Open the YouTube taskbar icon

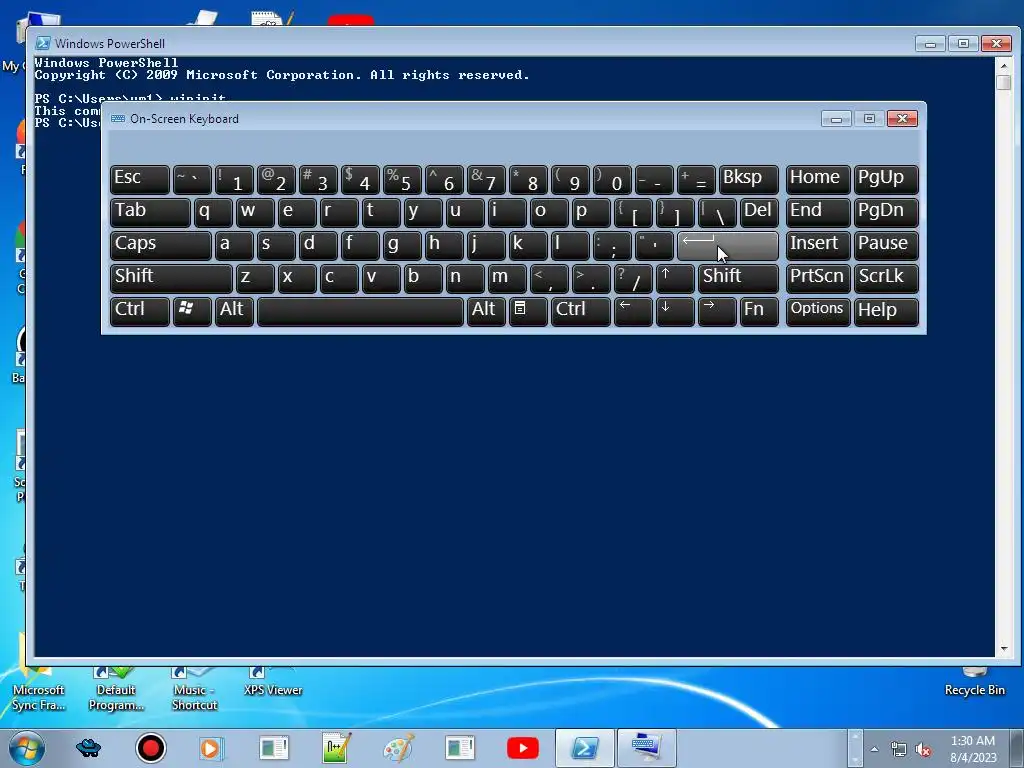522,748
